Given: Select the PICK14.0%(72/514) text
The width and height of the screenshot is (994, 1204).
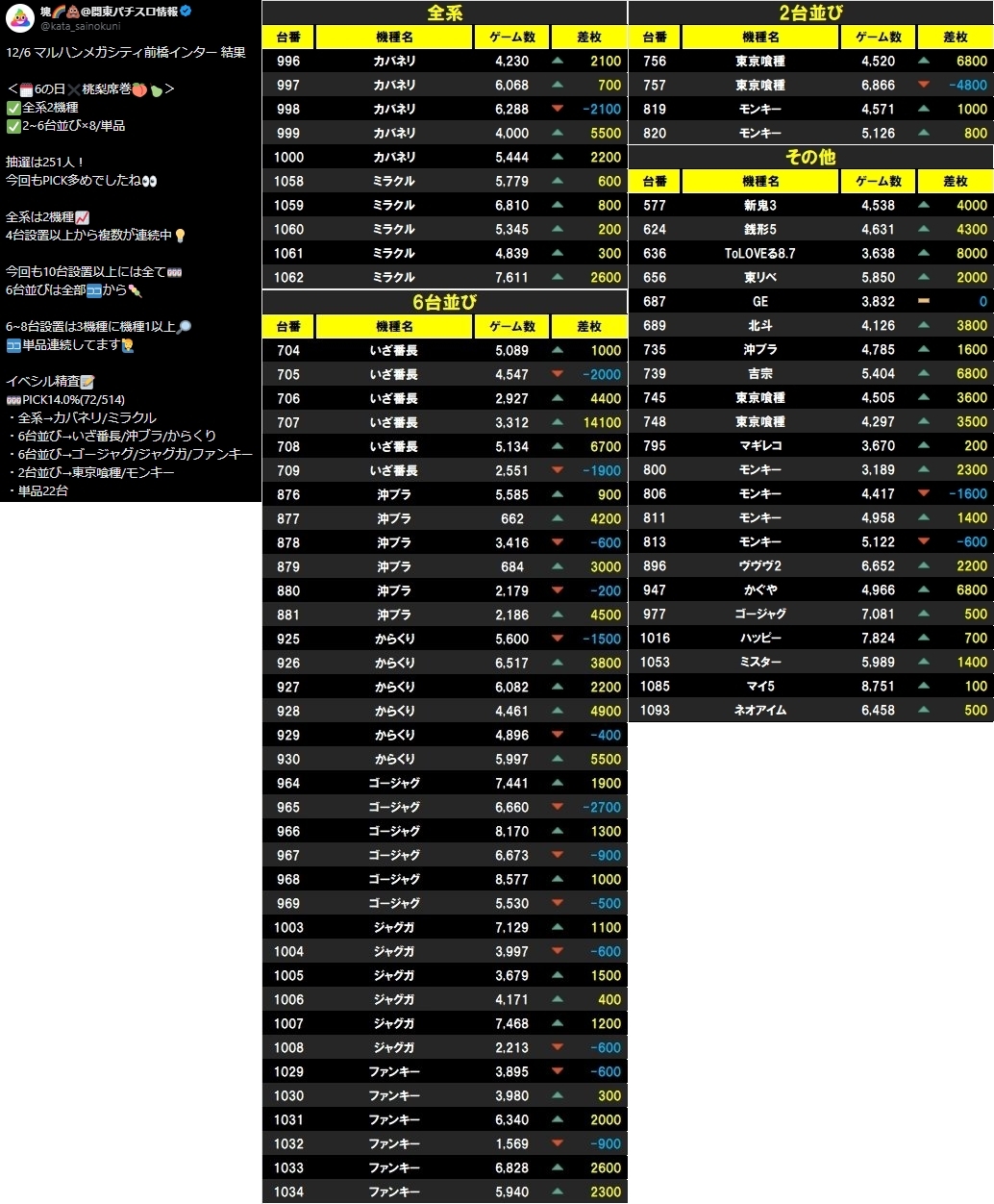Looking at the screenshot, I should (73, 400).
